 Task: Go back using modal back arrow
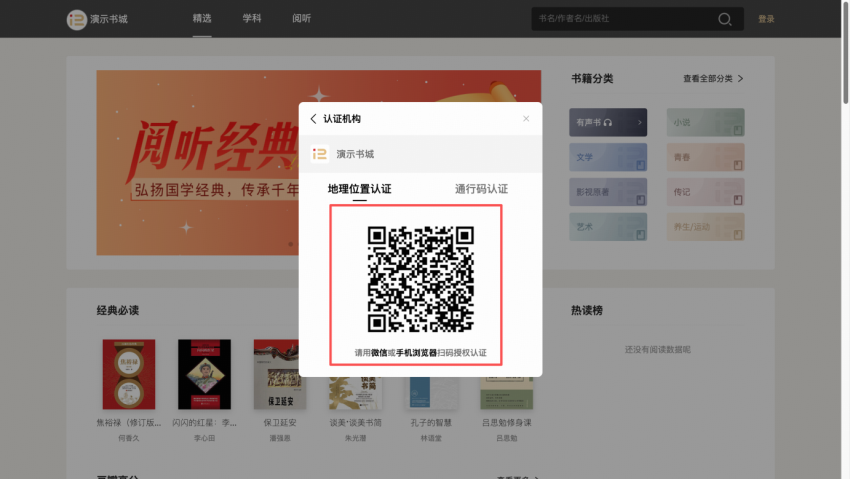pyautogui.click(x=313, y=119)
